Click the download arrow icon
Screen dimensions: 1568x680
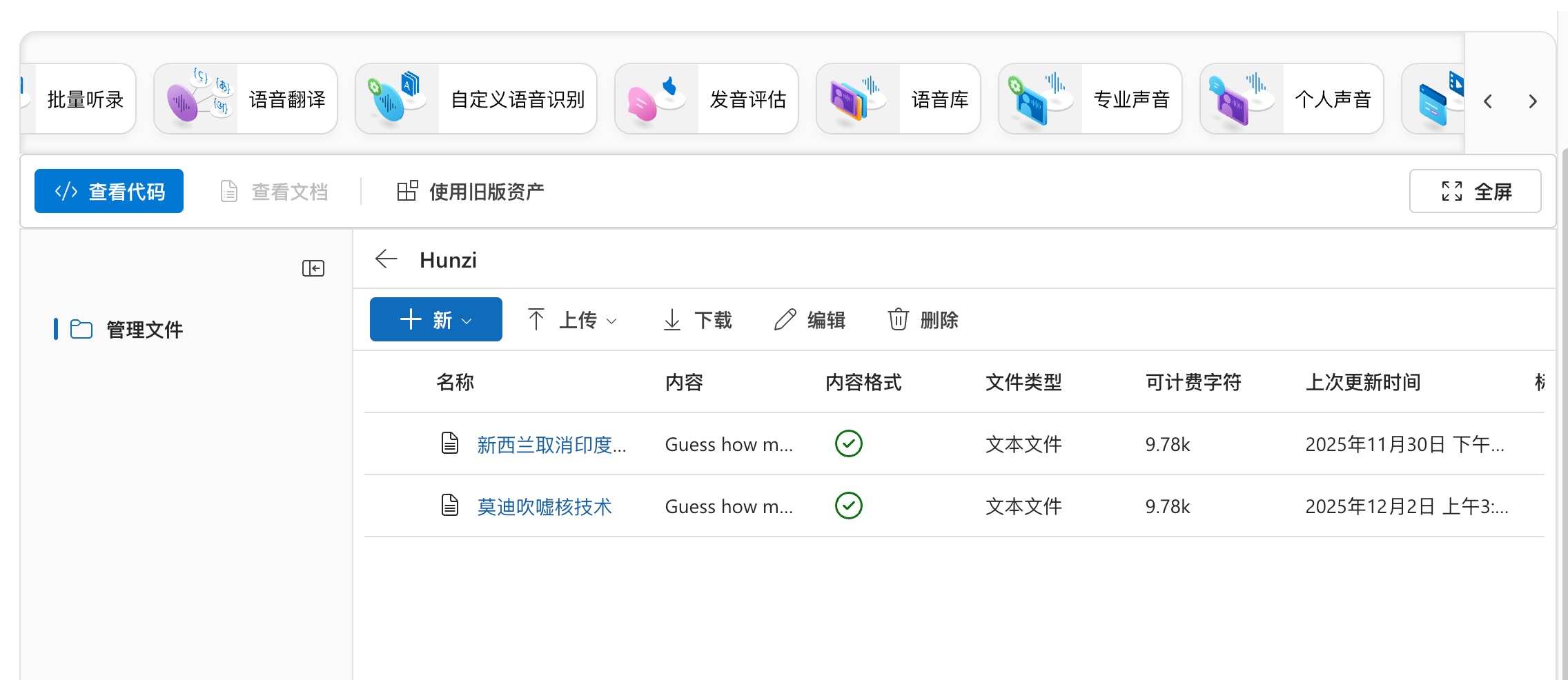coord(672,319)
